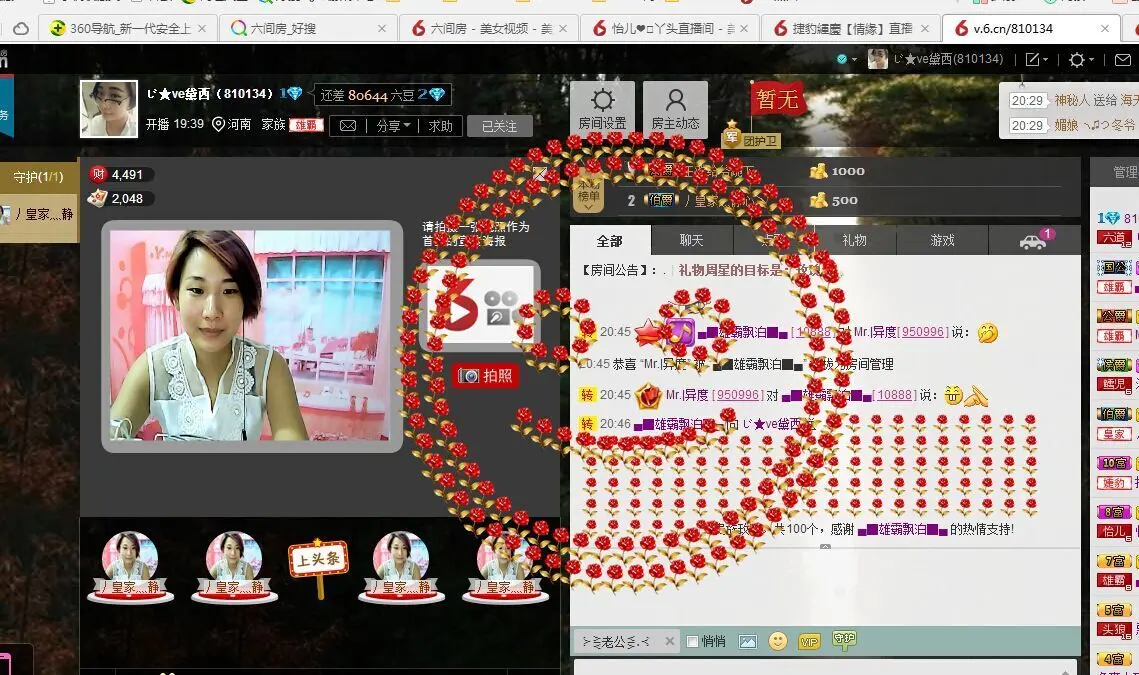Viewport: 1139px width, 675px height.
Task: Click the envelope message icon beside 分享
Action: point(348,126)
